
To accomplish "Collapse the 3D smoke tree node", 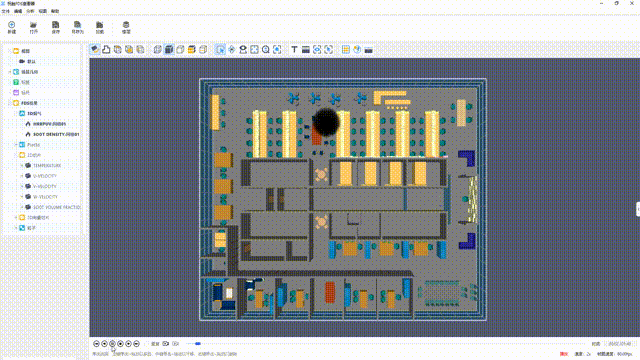I will (16, 113).
